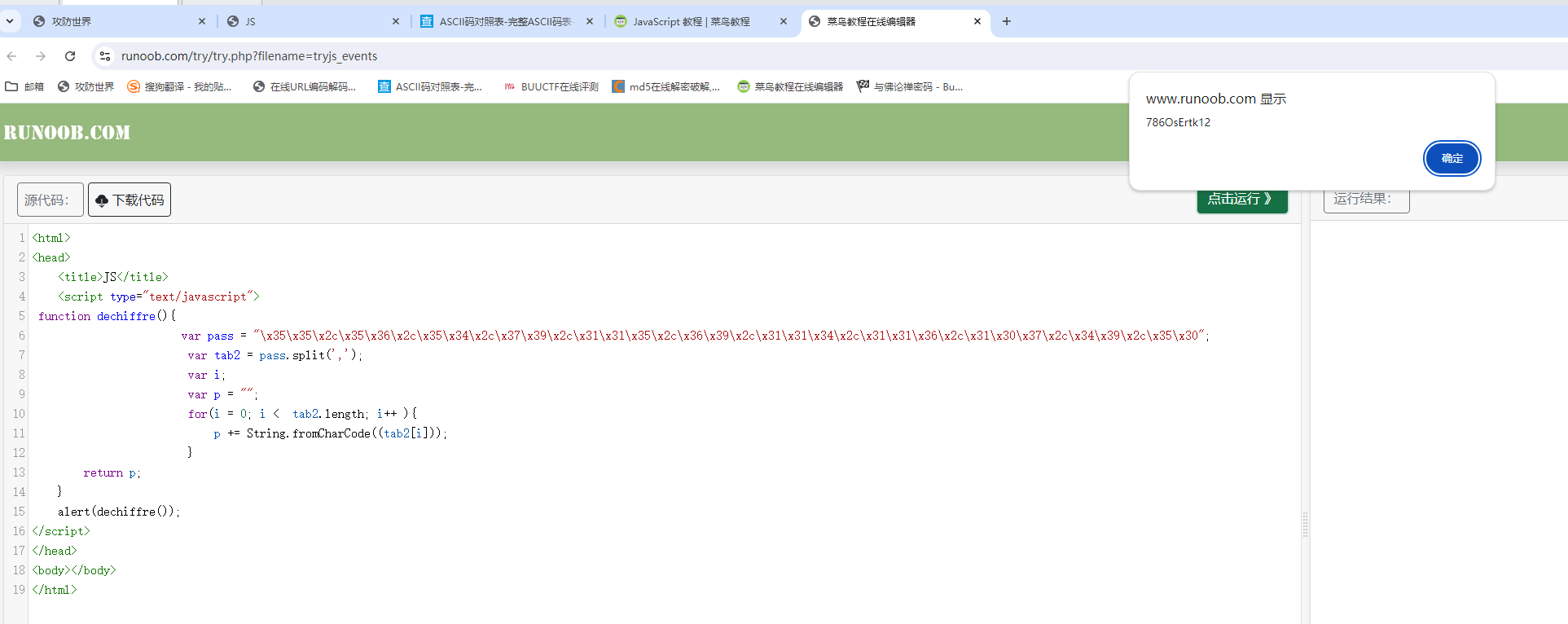Screen dimensions: 1568x624
Task: Open the md5在线解密破解 bookmark
Action: pos(666,86)
